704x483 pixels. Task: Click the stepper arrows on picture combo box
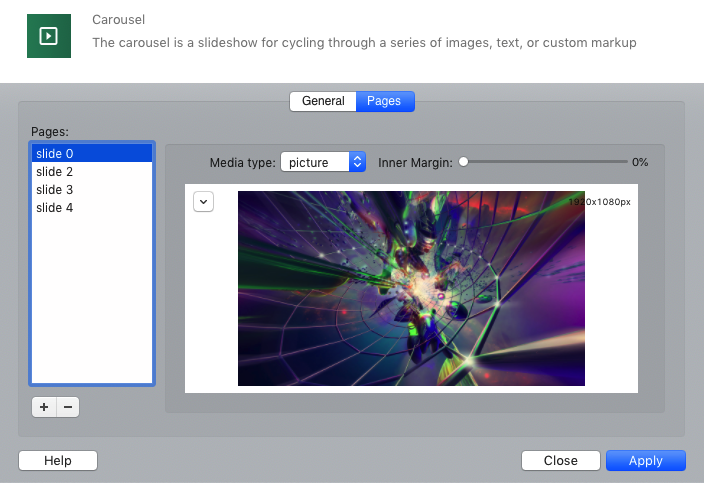[x=358, y=162]
